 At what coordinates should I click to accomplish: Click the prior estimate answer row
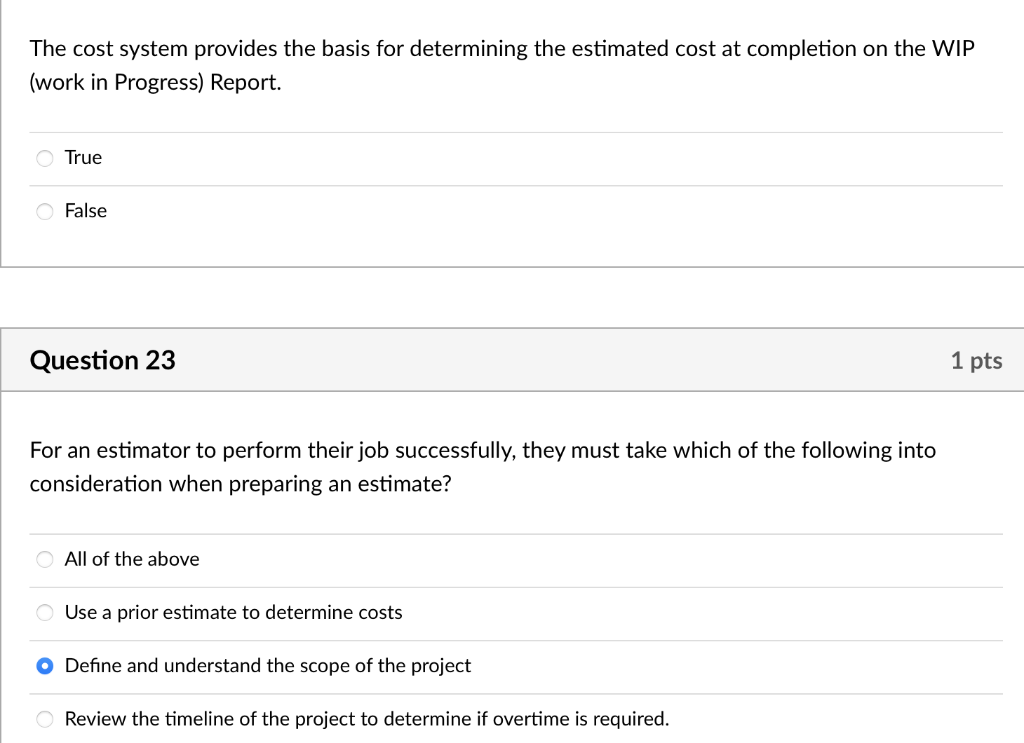tap(233, 612)
